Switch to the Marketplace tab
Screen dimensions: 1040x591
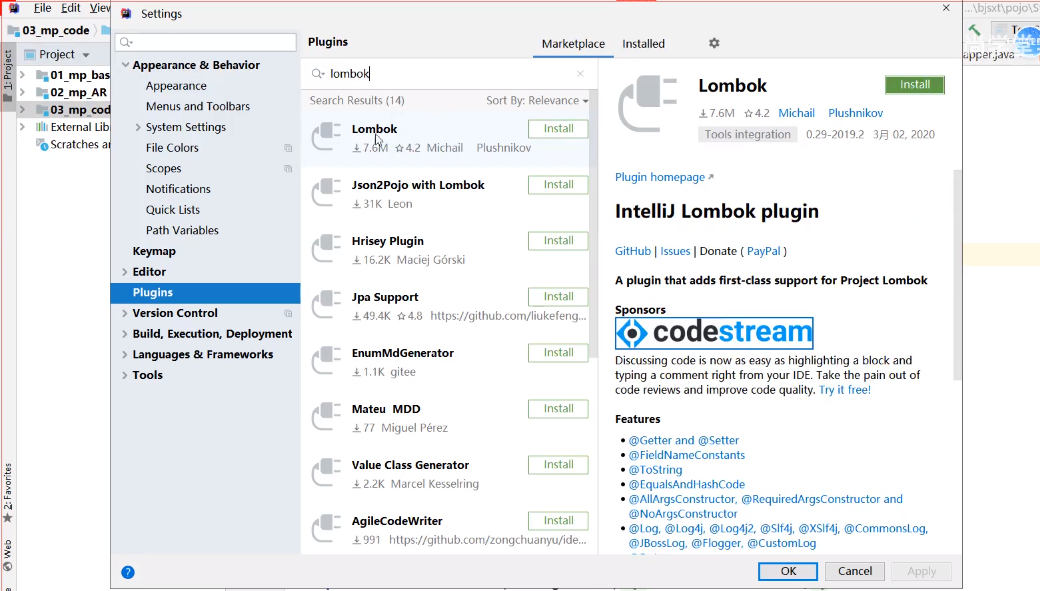point(573,44)
